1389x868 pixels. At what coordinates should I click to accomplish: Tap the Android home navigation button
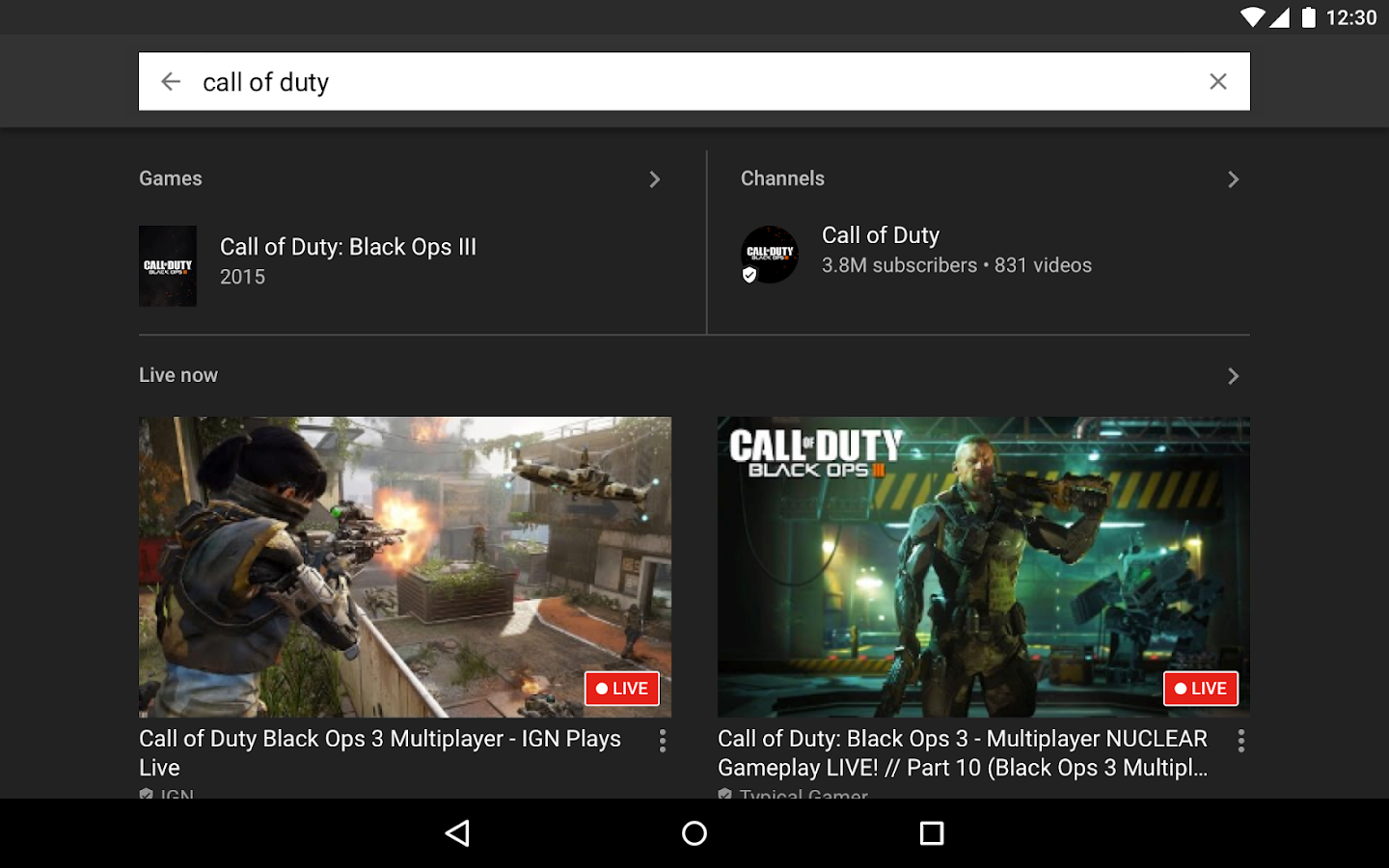tap(694, 833)
